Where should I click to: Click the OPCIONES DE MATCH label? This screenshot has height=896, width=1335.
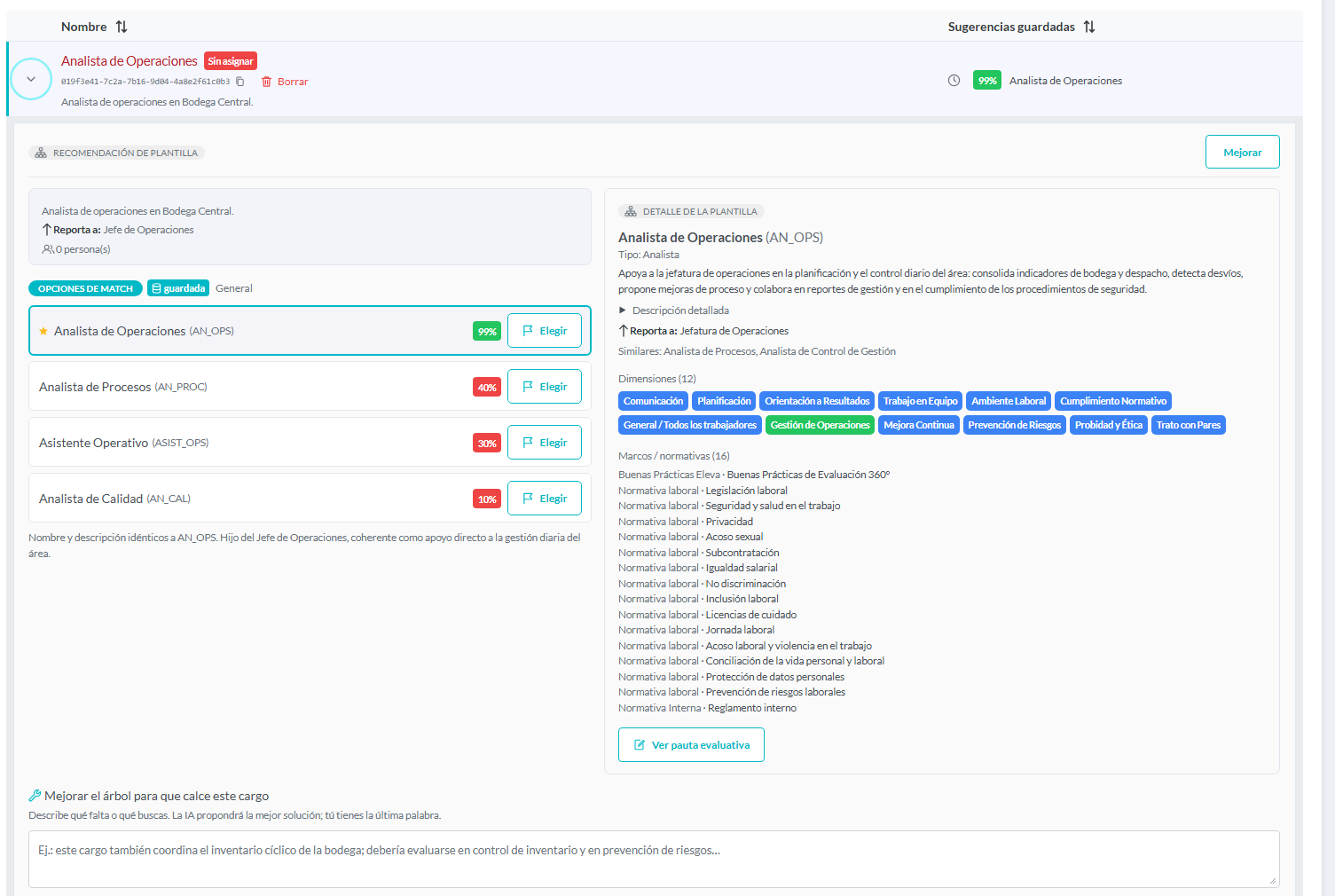pyautogui.click(x=85, y=288)
